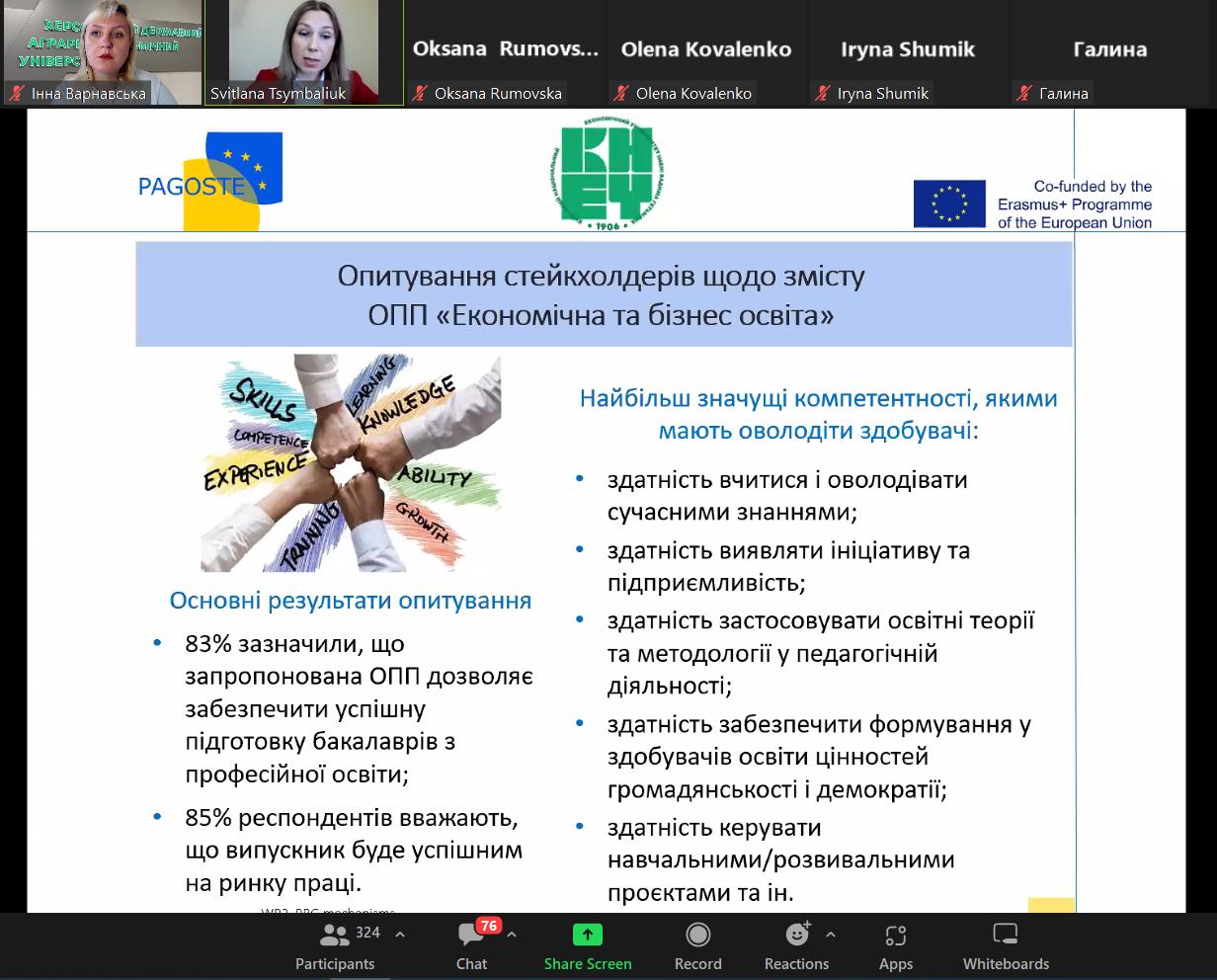Click the participant count 324
The image size is (1217, 980).
(367, 933)
